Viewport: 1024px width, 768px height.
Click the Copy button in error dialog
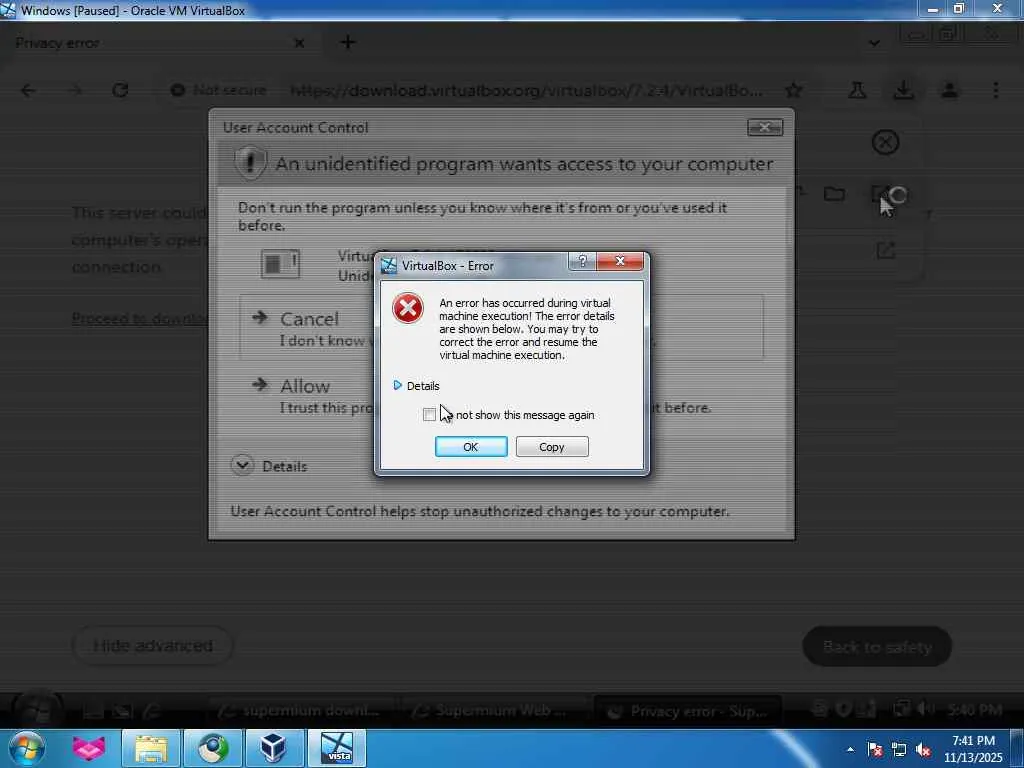coord(552,447)
